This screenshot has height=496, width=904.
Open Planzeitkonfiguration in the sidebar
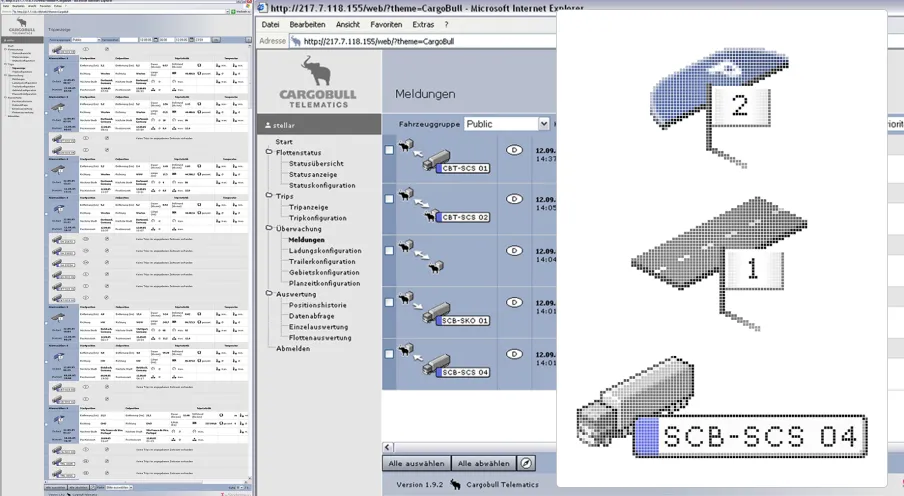coord(324,284)
